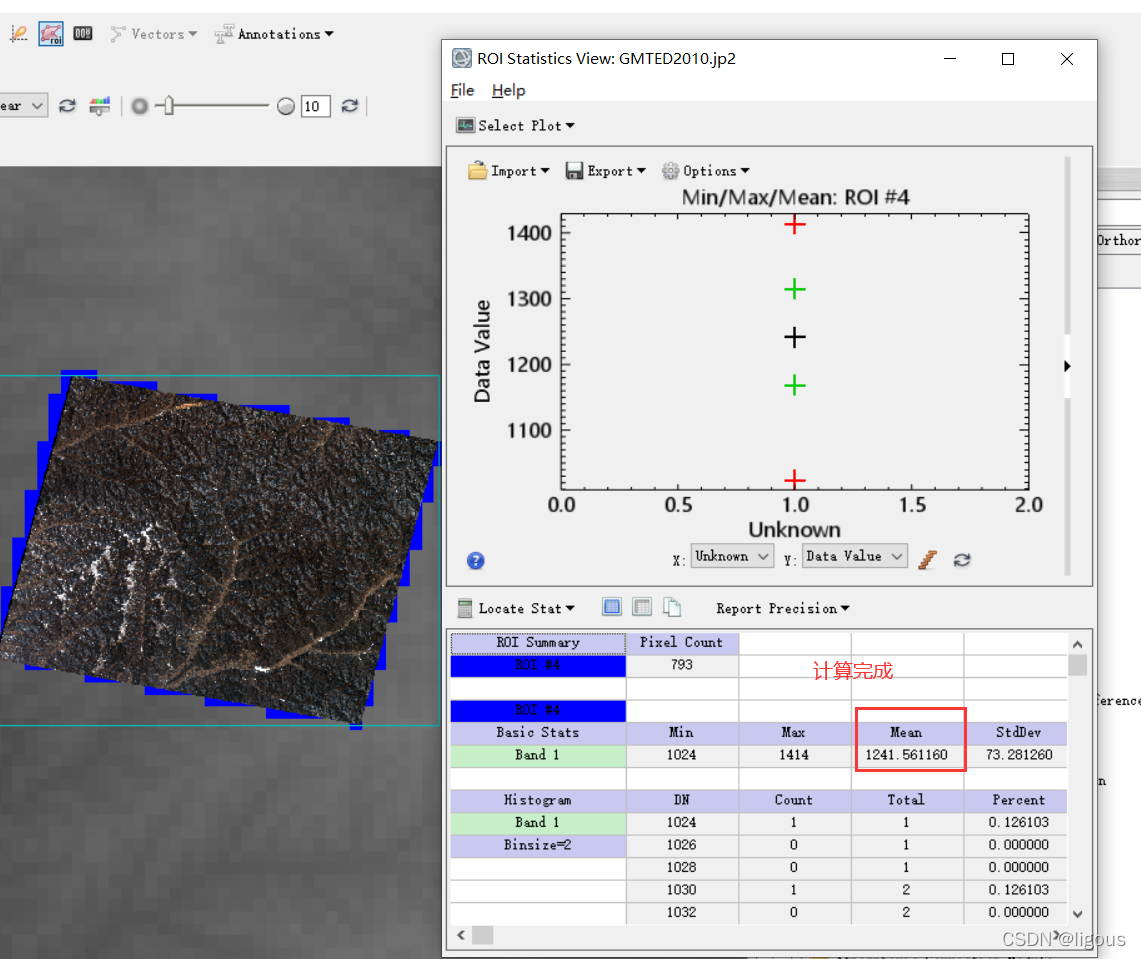Click the low sharpen blurred circle icon
Viewport: 1141px width, 959px height.
[140, 107]
